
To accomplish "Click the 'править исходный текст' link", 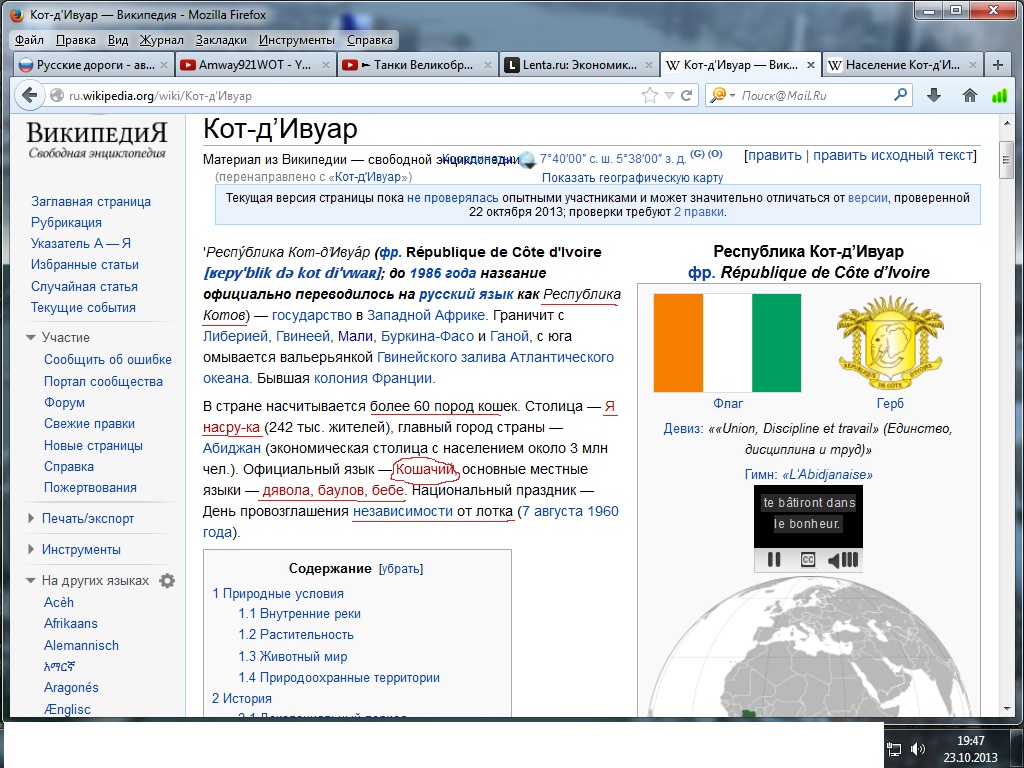I will click(892, 155).
